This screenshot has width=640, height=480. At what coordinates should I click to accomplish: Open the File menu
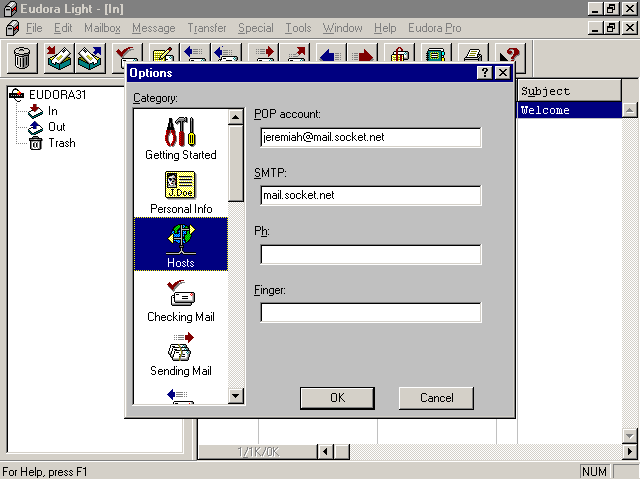pos(34,28)
